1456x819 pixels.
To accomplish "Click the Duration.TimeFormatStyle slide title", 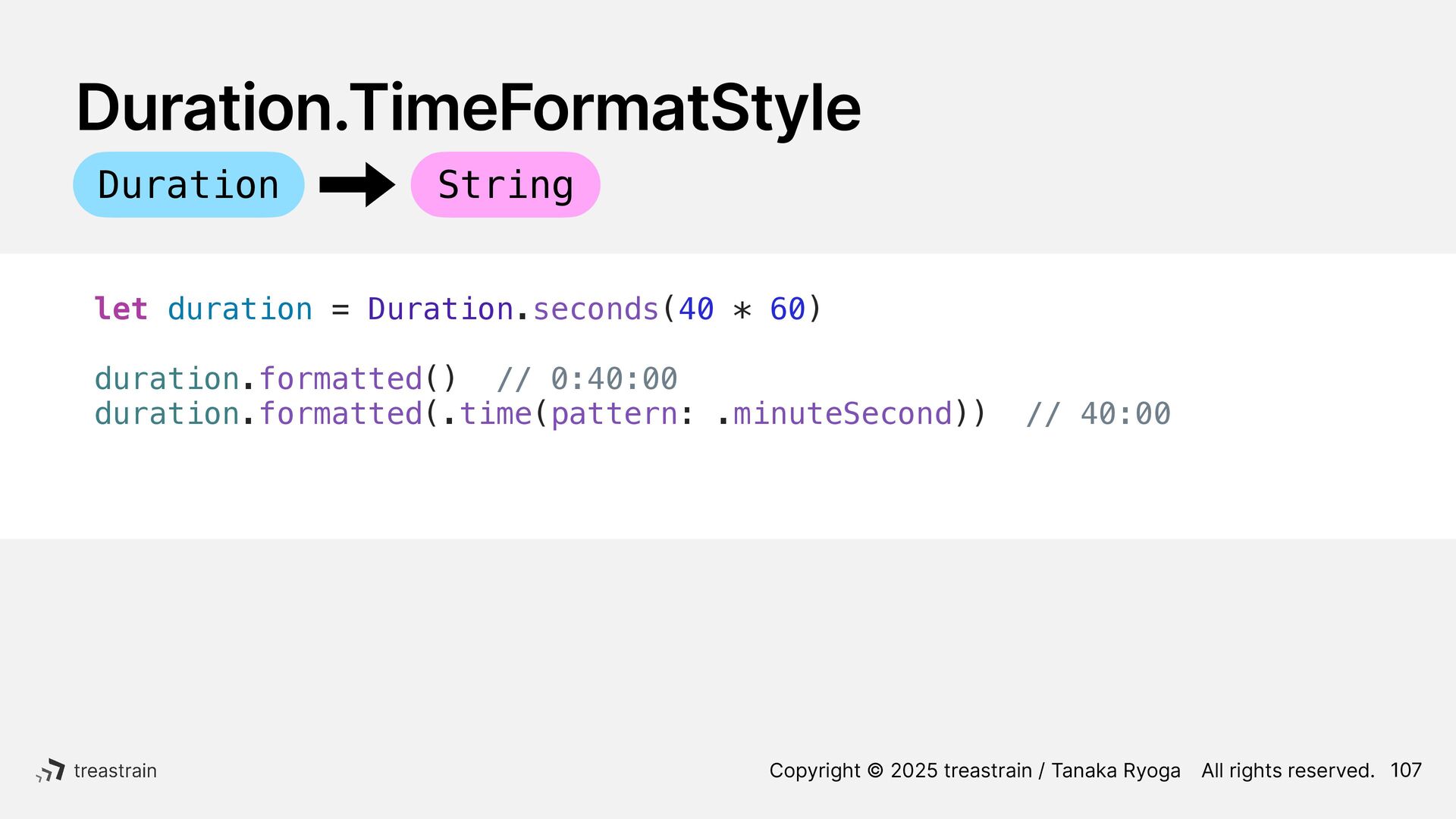I will click(468, 108).
